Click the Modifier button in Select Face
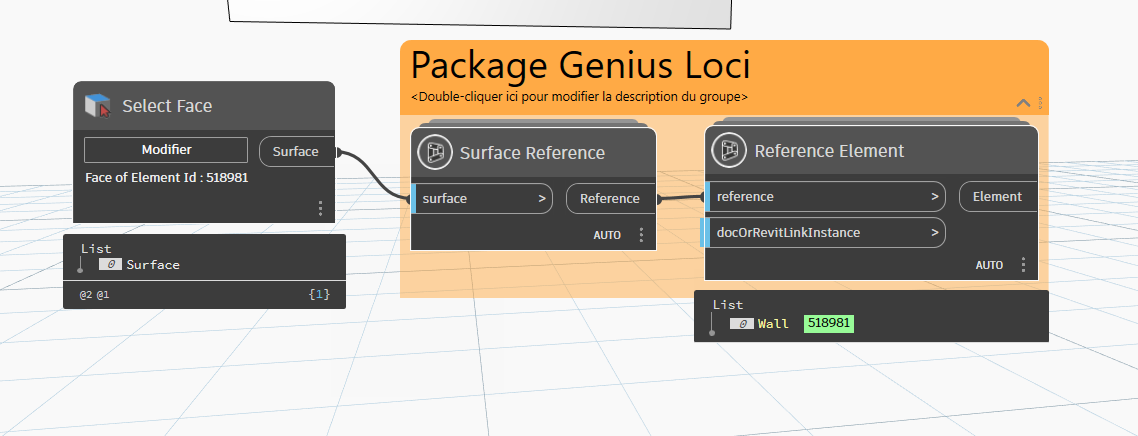The width and height of the screenshot is (1138, 436). [x=166, y=150]
